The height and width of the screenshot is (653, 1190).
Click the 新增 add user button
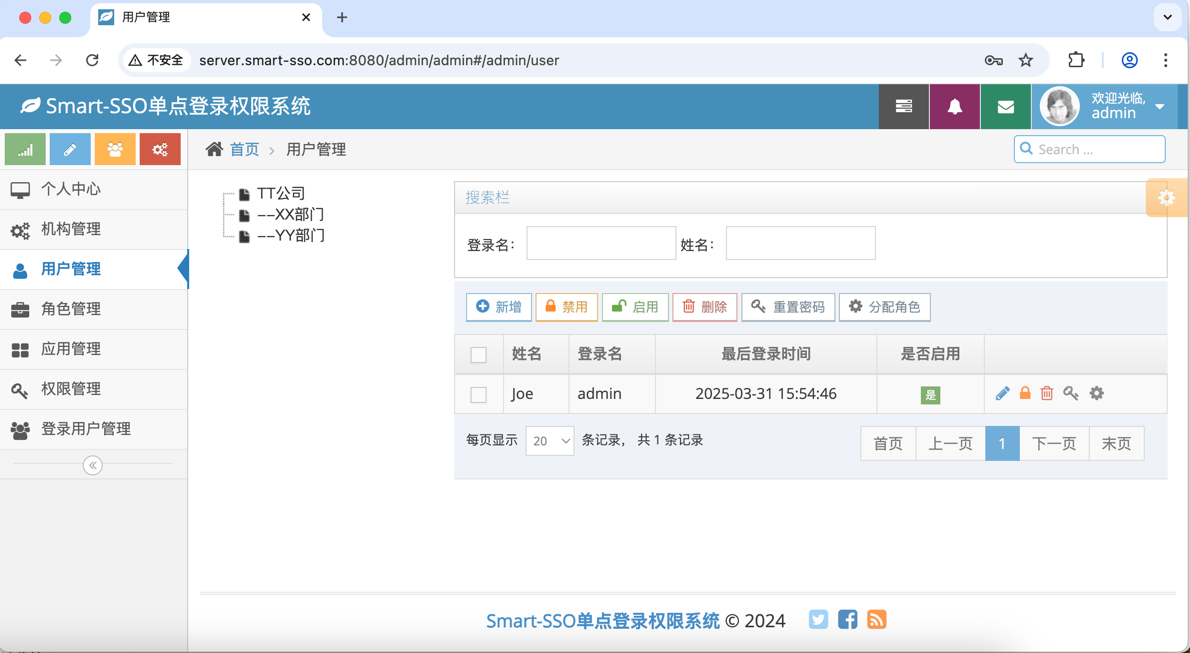(x=499, y=307)
